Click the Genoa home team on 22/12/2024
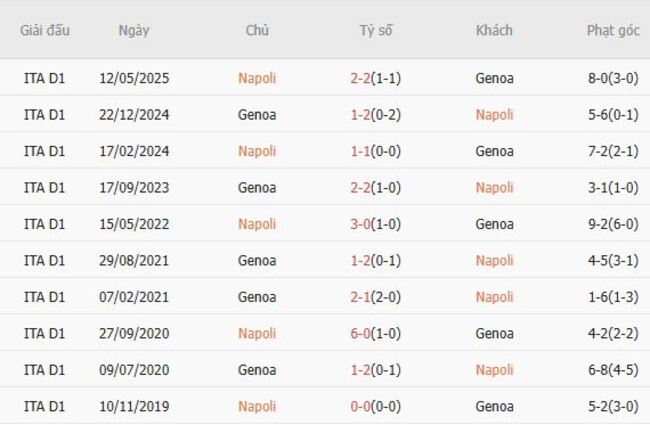The image size is (650, 425). [x=257, y=114]
